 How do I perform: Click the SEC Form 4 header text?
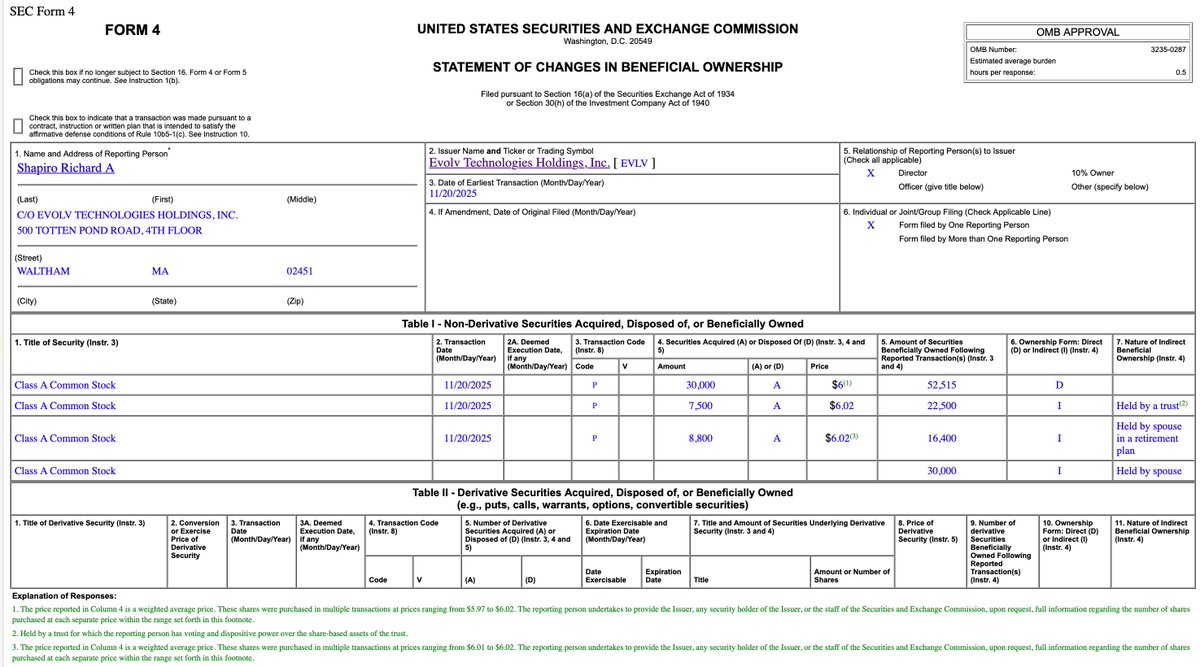point(40,10)
